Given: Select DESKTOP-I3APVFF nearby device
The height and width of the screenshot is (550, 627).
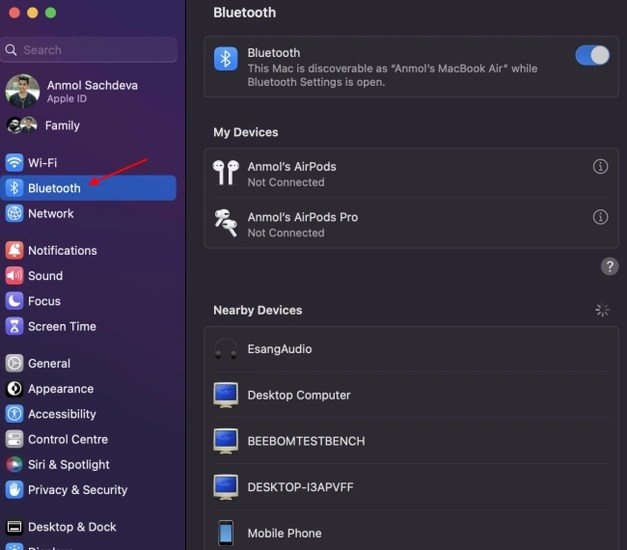Looking at the screenshot, I should point(411,487).
